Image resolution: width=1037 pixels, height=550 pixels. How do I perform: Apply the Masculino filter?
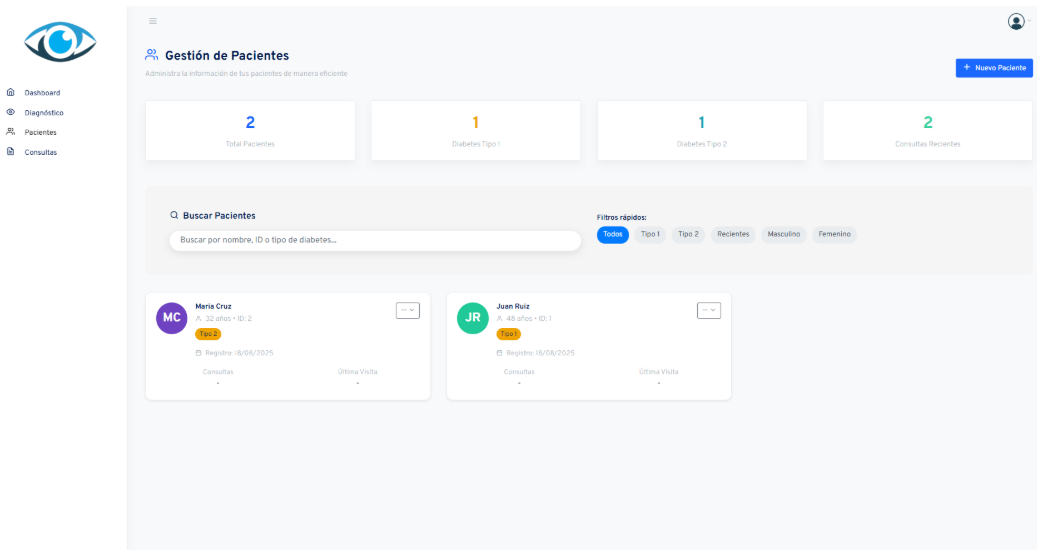(x=784, y=235)
